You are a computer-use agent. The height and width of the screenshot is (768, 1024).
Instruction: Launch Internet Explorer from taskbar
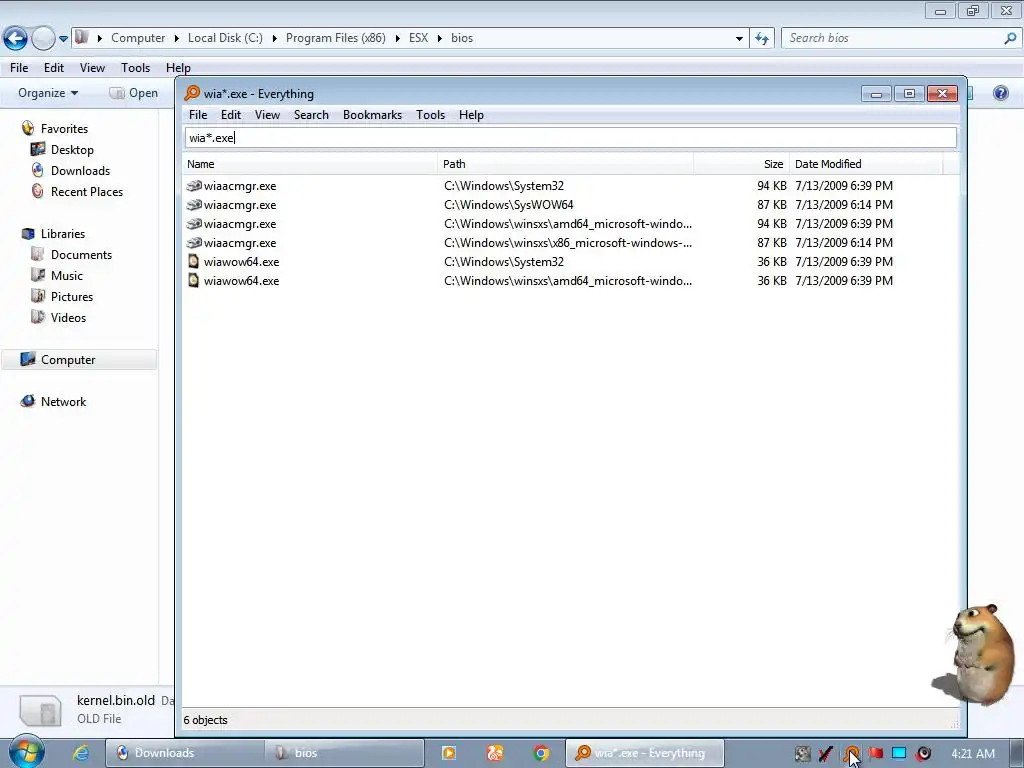[x=80, y=753]
